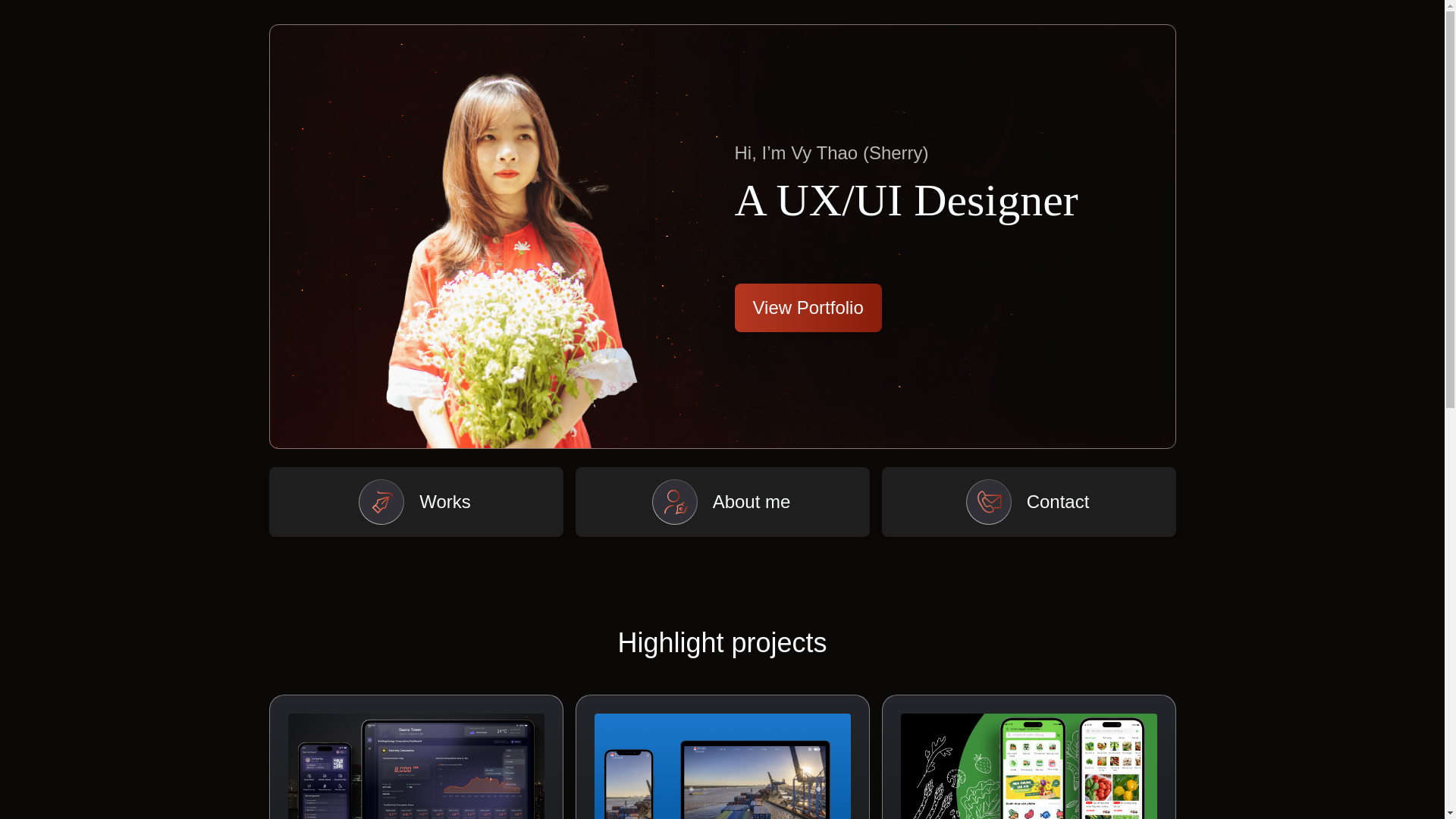The image size is (1456, 819).
Task: Click the 'Hi, I'm Vy Thao (Sherry)' greeting
Action: [x=830, y=153]
